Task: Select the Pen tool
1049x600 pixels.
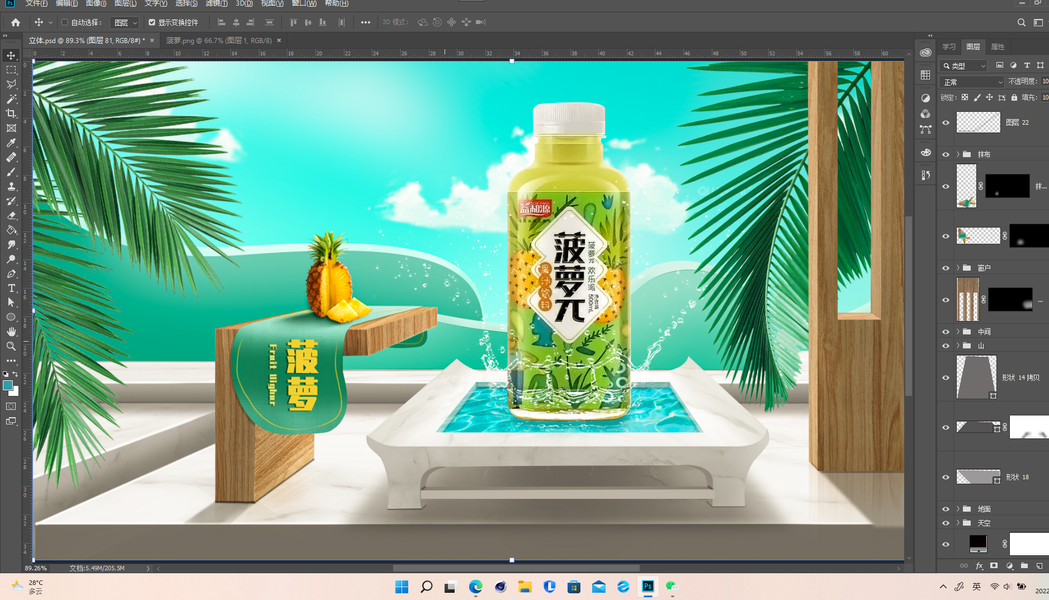Action: point(11,274)
